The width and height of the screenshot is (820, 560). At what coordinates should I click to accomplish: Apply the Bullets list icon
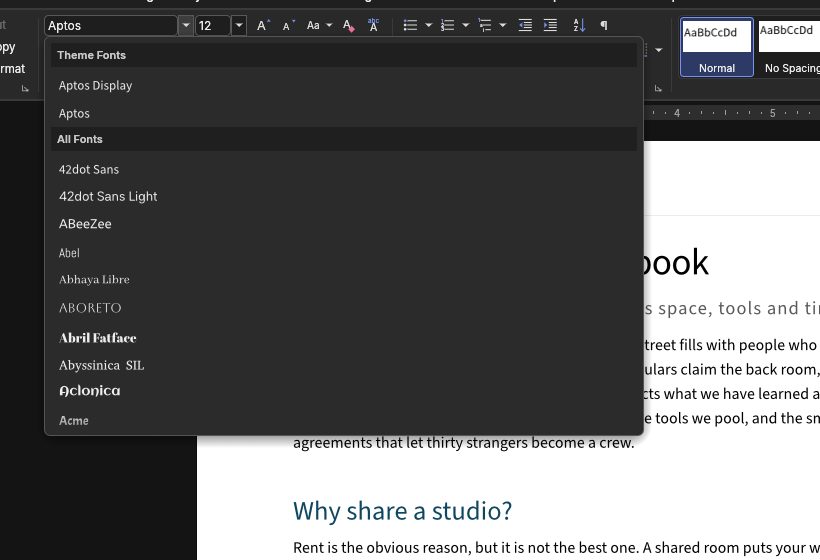point(411,25)
